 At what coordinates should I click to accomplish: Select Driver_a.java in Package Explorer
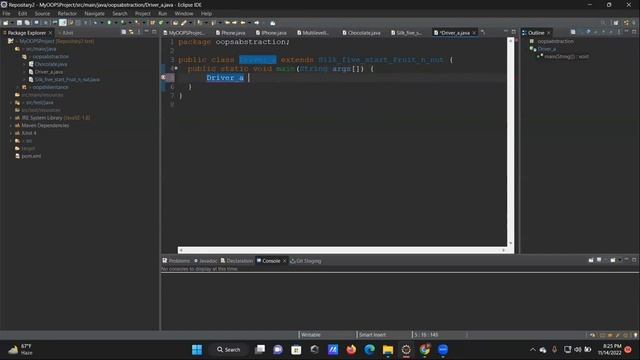[x=49, y=72]
